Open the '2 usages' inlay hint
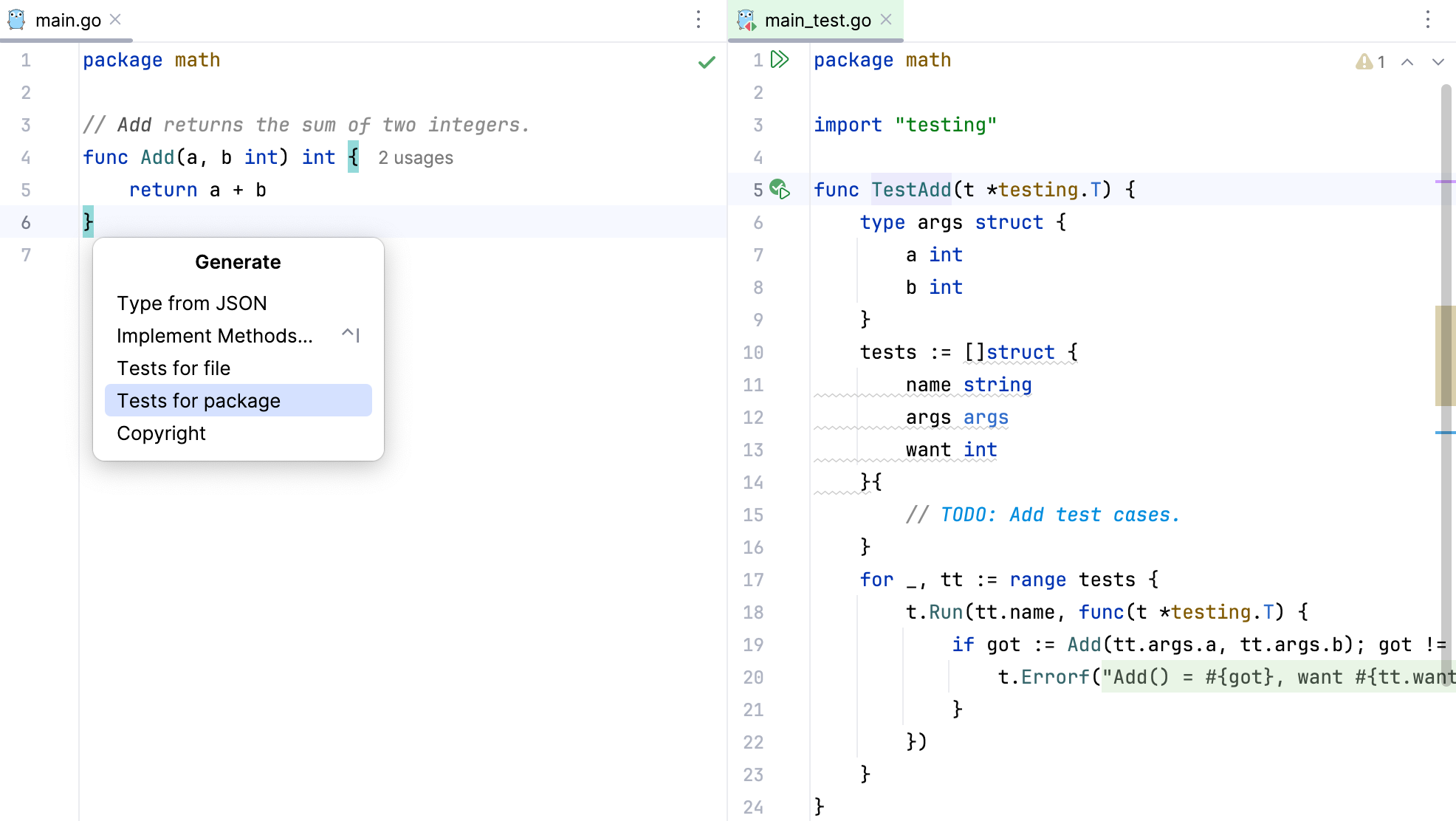 (415, 157)
